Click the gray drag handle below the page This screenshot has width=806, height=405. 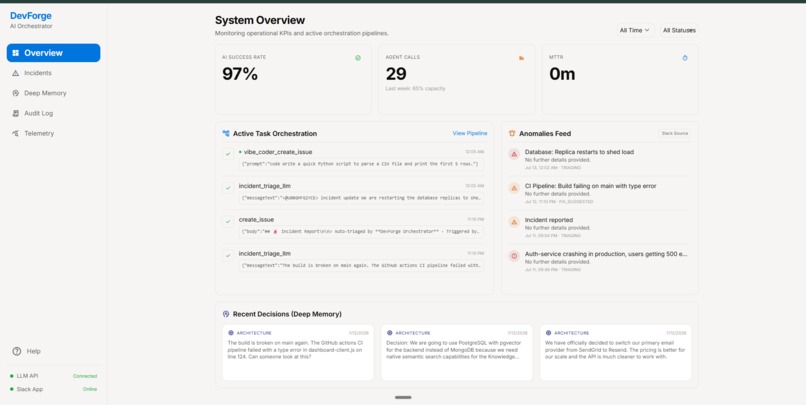403,397
